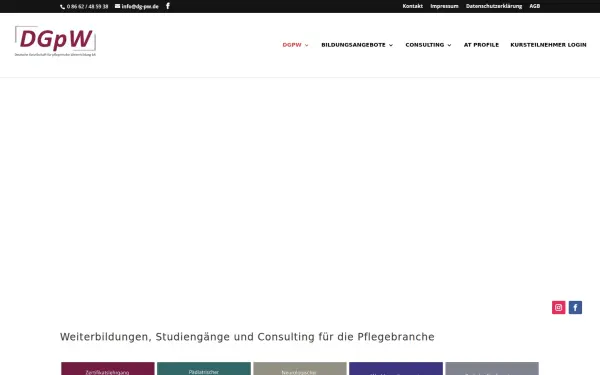The image size is (600, 375).
Task: Click the Weiterbildungen, Studiengänge und Consulting heading
Action: (247, 337)
